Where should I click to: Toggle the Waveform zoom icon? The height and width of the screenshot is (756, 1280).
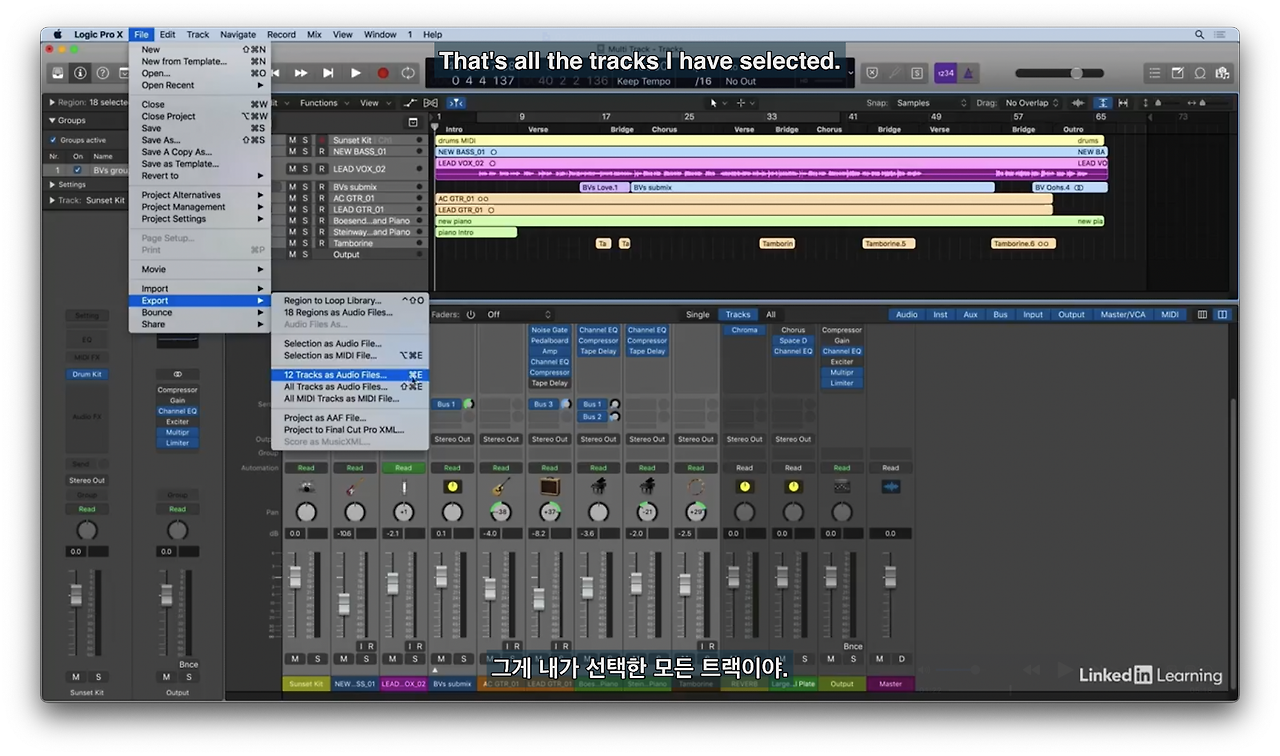[1078, 103]
